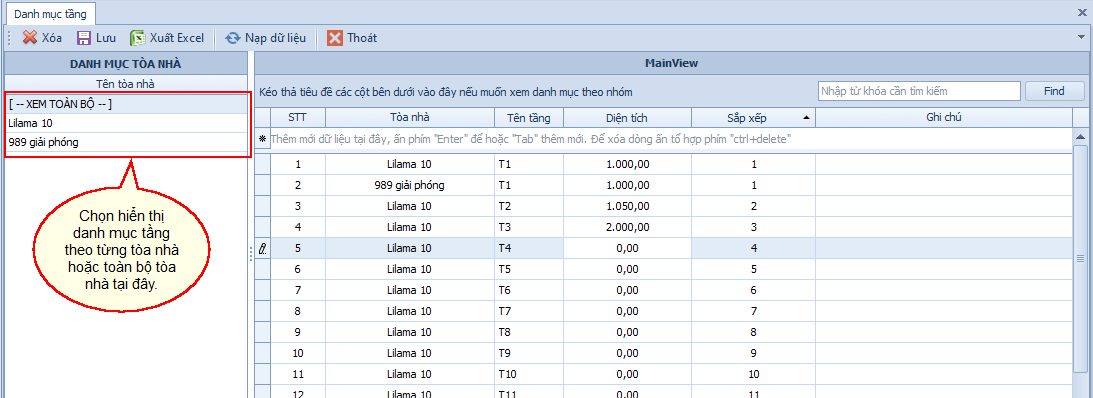Click the T3 floor name cell
The height and width of the screenshot is (398, 1093).
(x=529, y=227)
